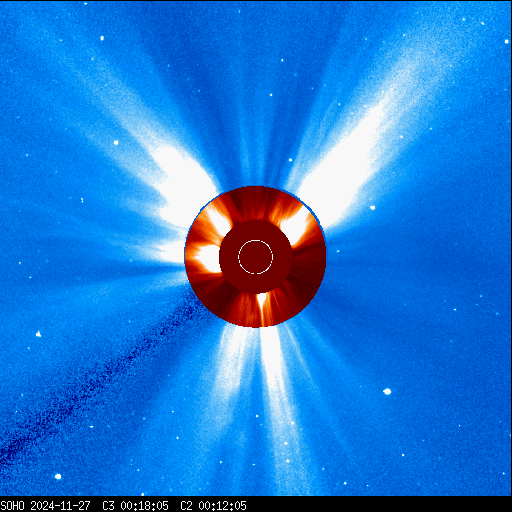
Task: Click the dark diagonal pylon shadow lower left
Action: 100,377
